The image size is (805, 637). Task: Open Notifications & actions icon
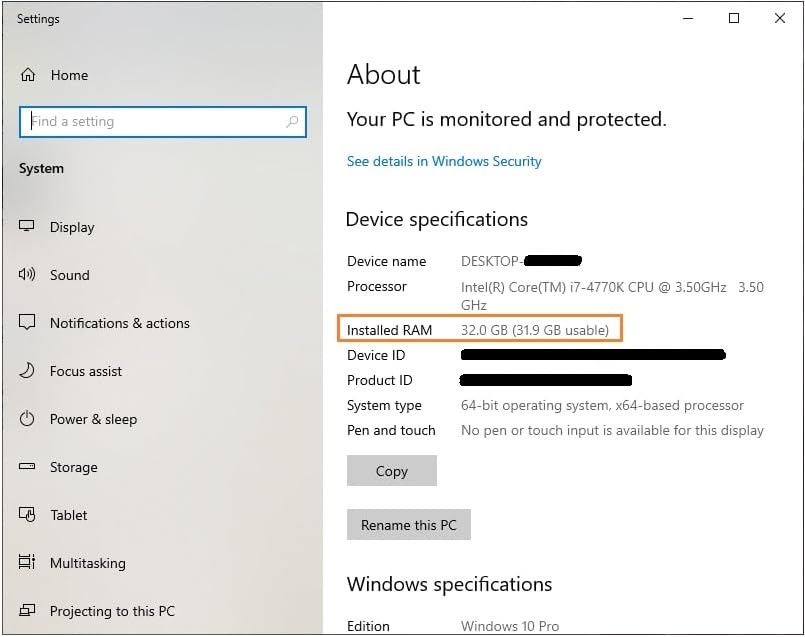pyautogui.click(x=27, y=322)
